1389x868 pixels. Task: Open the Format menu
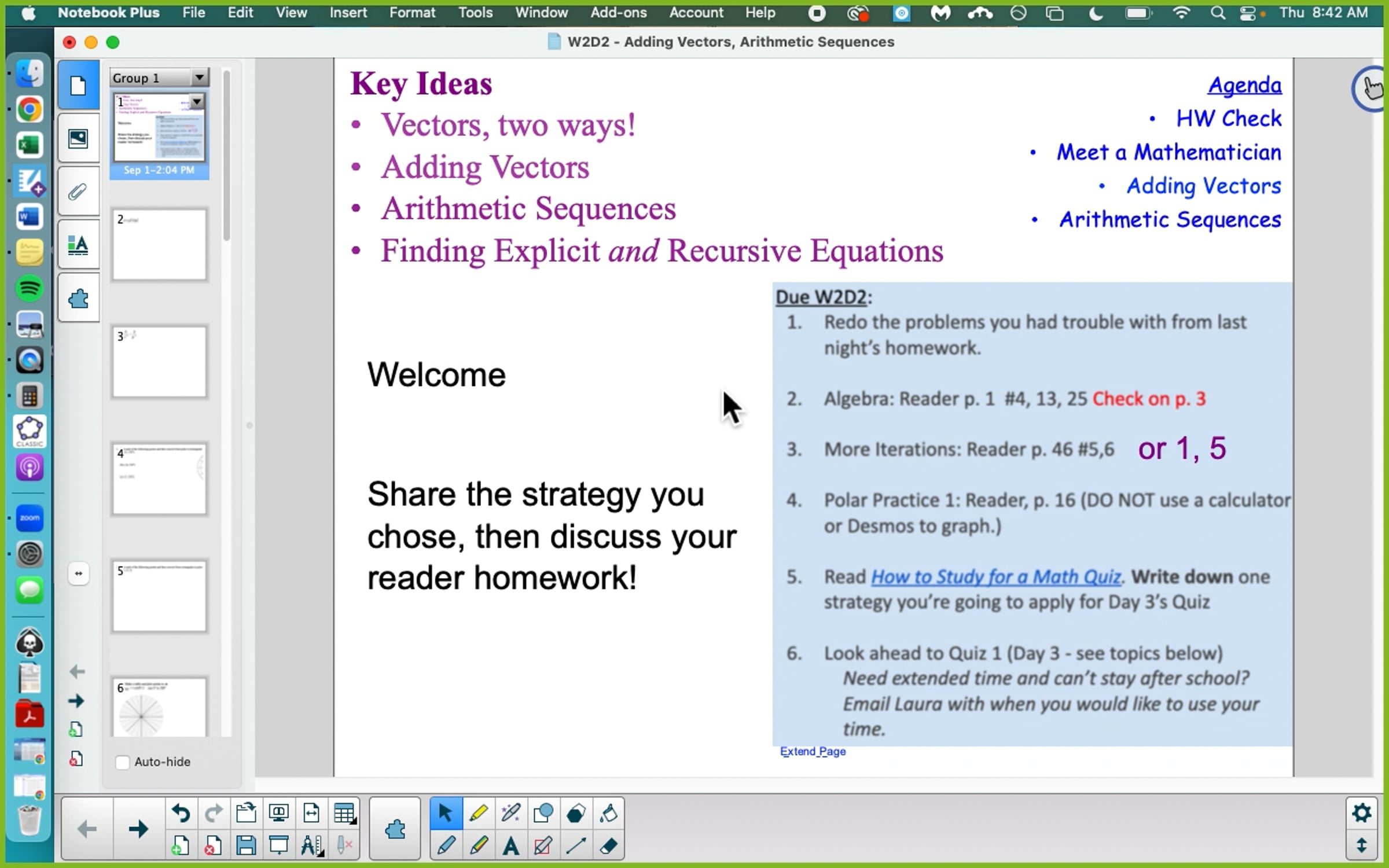tap(412, 13)
